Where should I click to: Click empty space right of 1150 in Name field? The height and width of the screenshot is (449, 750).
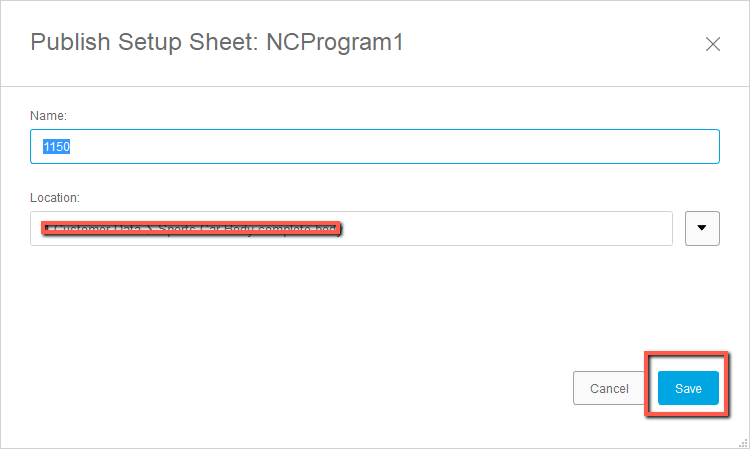(400, 147)
